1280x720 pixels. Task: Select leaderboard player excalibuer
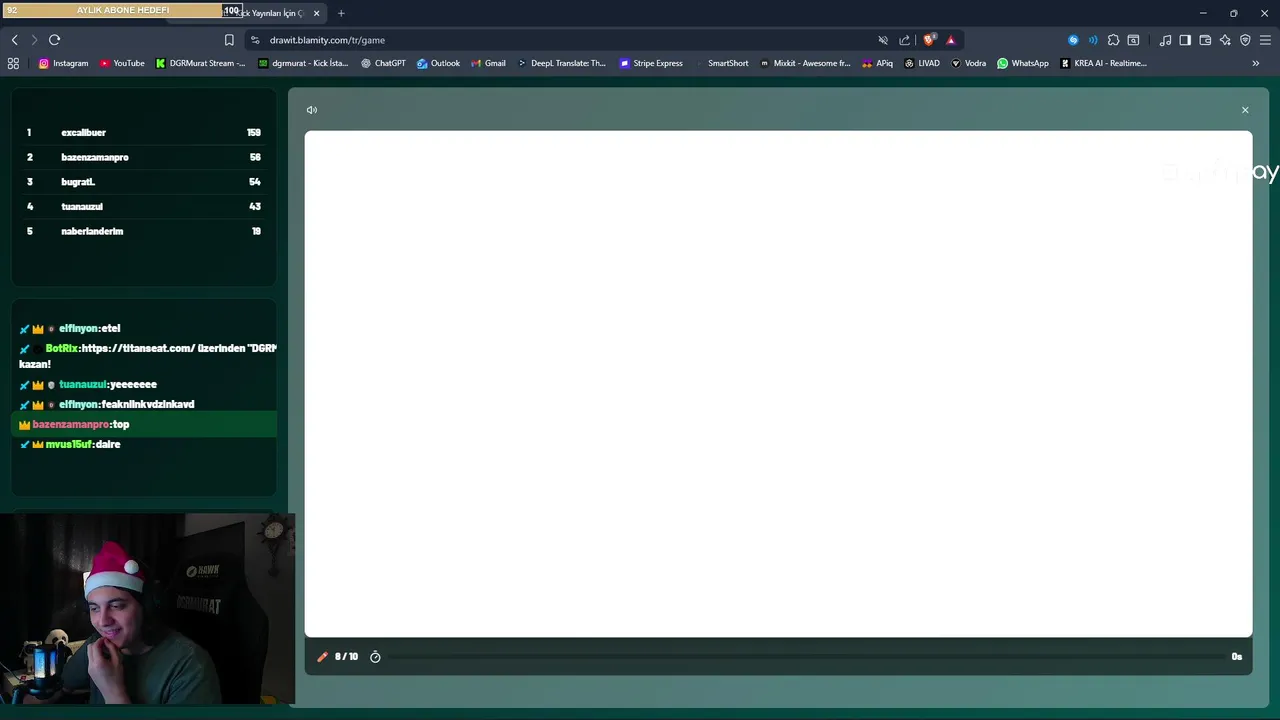[144, 132]
